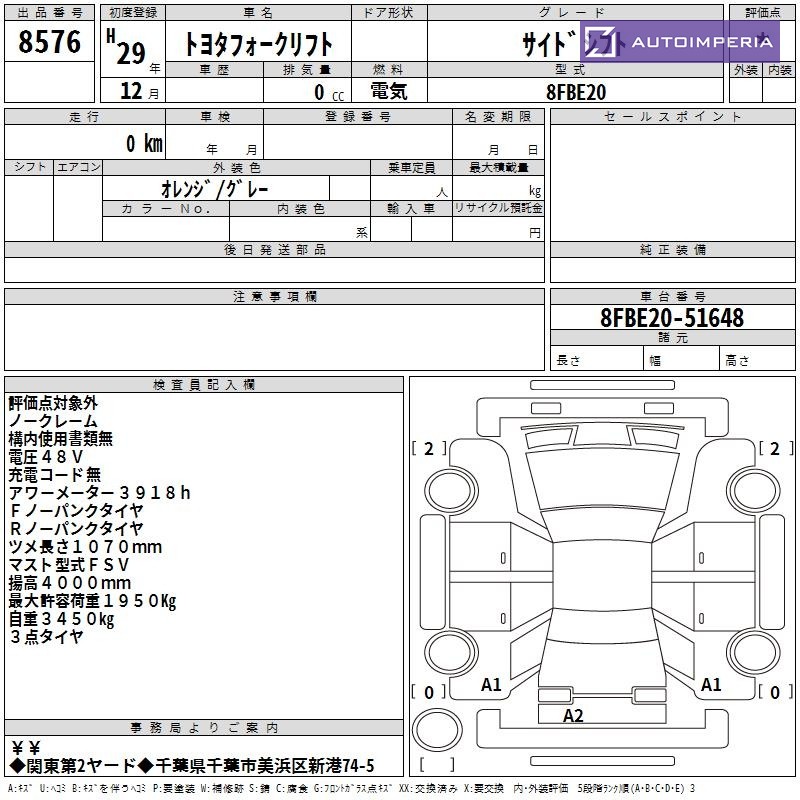Select the 車台番号 header
The width and height of the screenshot is (800, 800).
(673, 296)
